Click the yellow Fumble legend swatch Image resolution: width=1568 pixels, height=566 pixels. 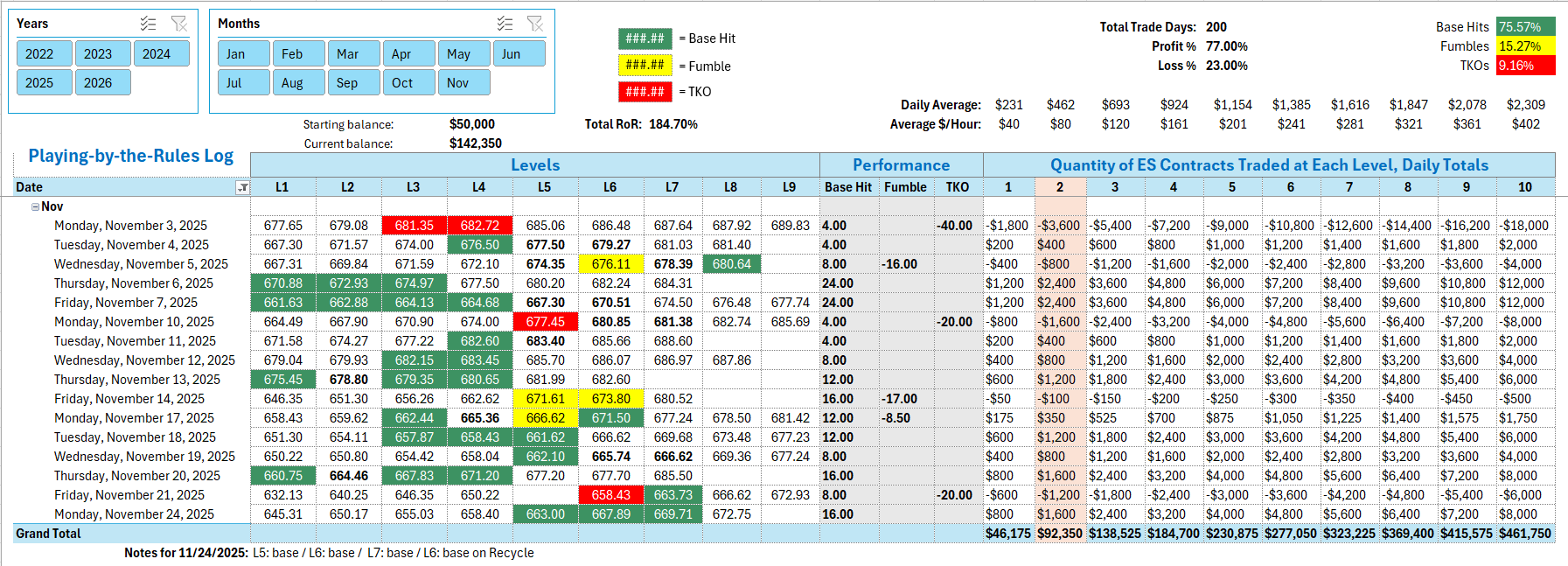coord(645,65)
